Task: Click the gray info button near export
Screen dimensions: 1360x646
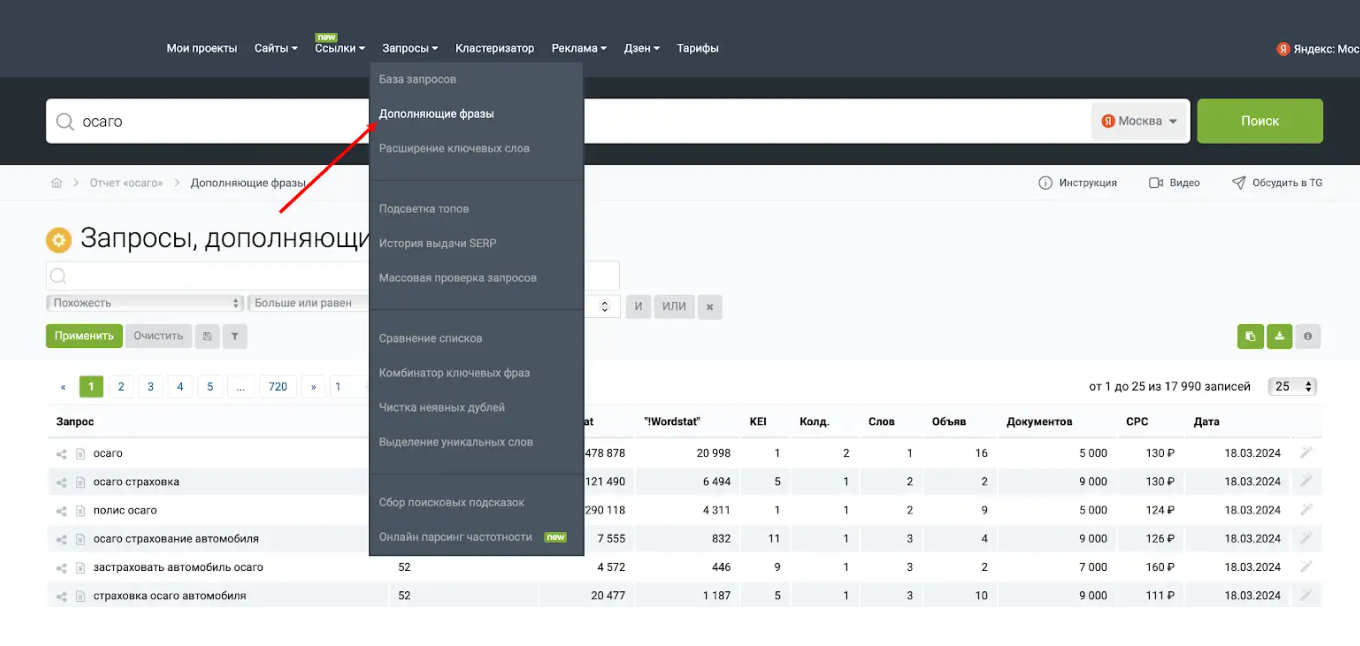Action: pyautogui.click(x=1307, y=337)
